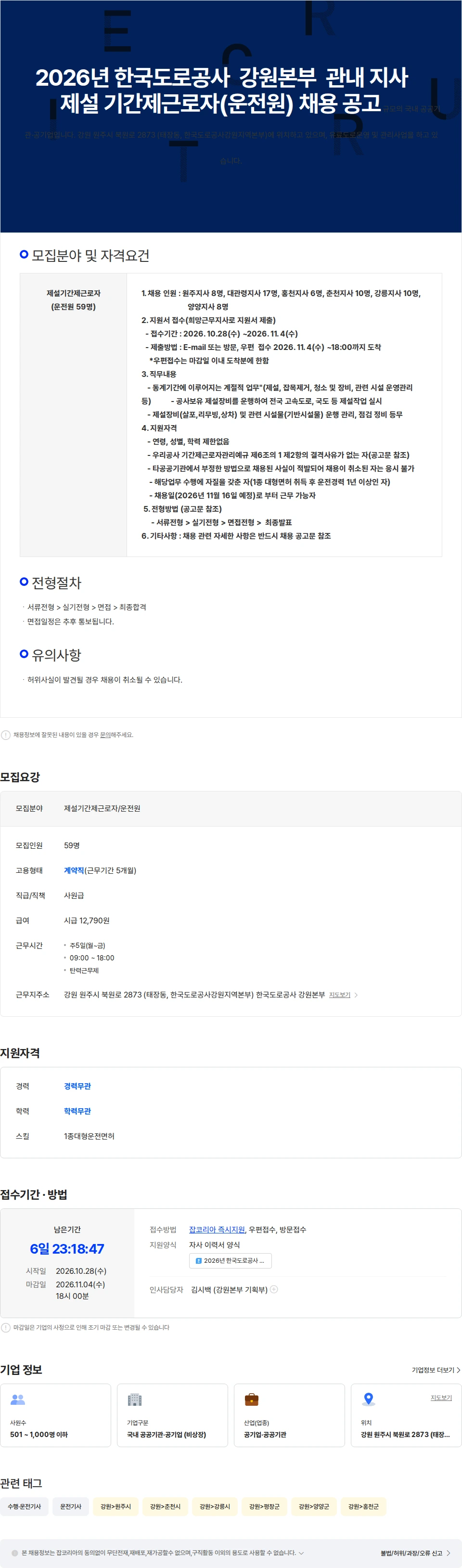This screenshot has width=462, height=1568.
Task: Click the 1종대형운전면허 skill text
Action: pos(89,1136)
